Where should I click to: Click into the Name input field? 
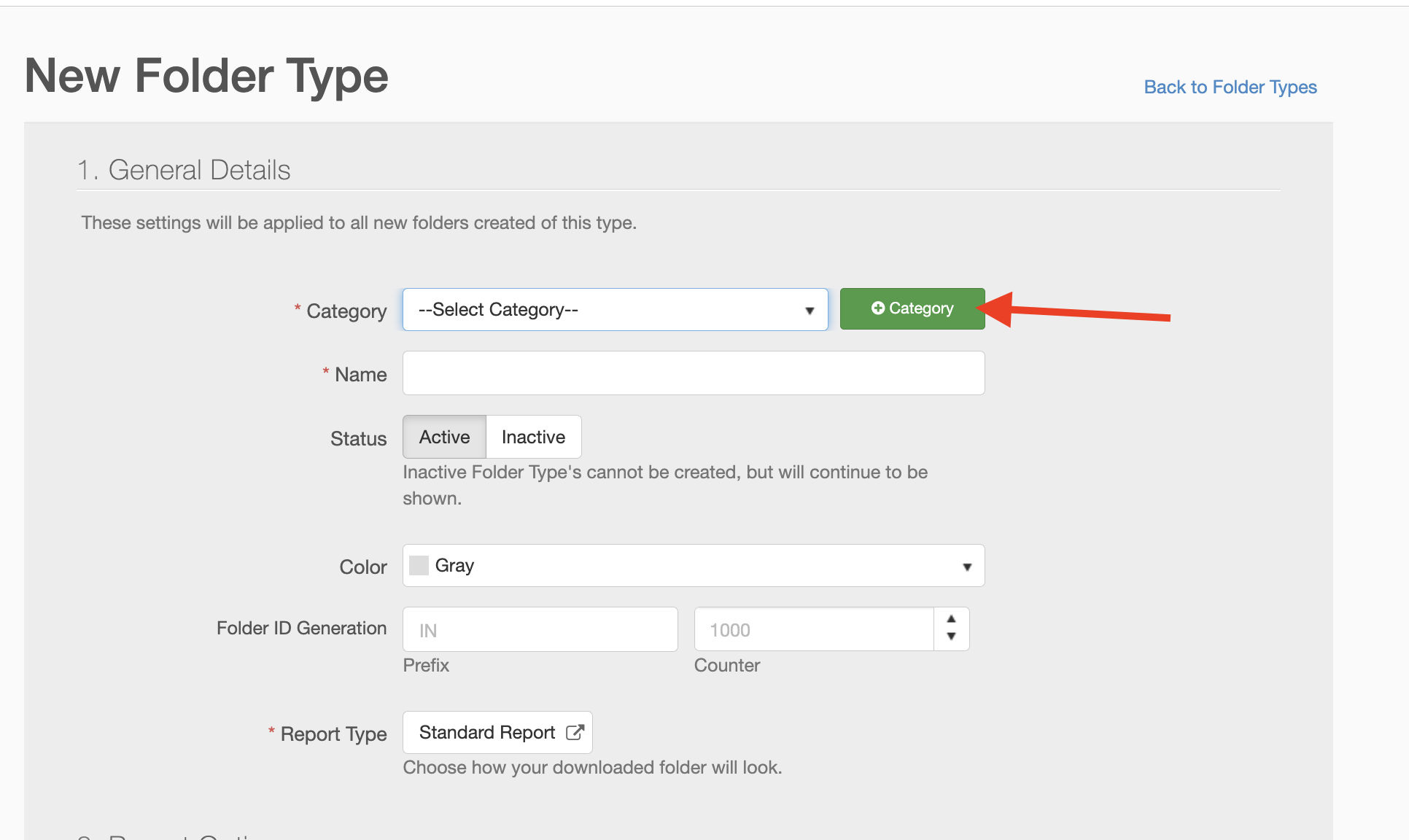(694, 373)
